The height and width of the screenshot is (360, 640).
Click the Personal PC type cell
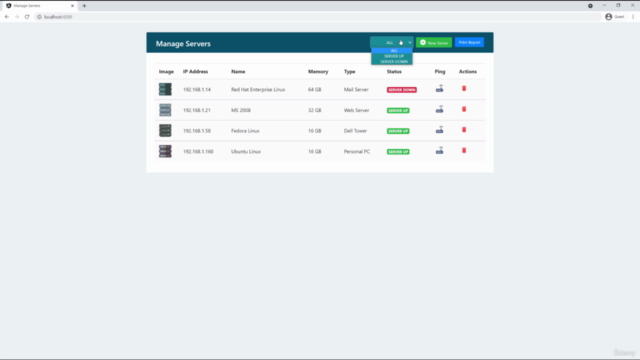357,151
